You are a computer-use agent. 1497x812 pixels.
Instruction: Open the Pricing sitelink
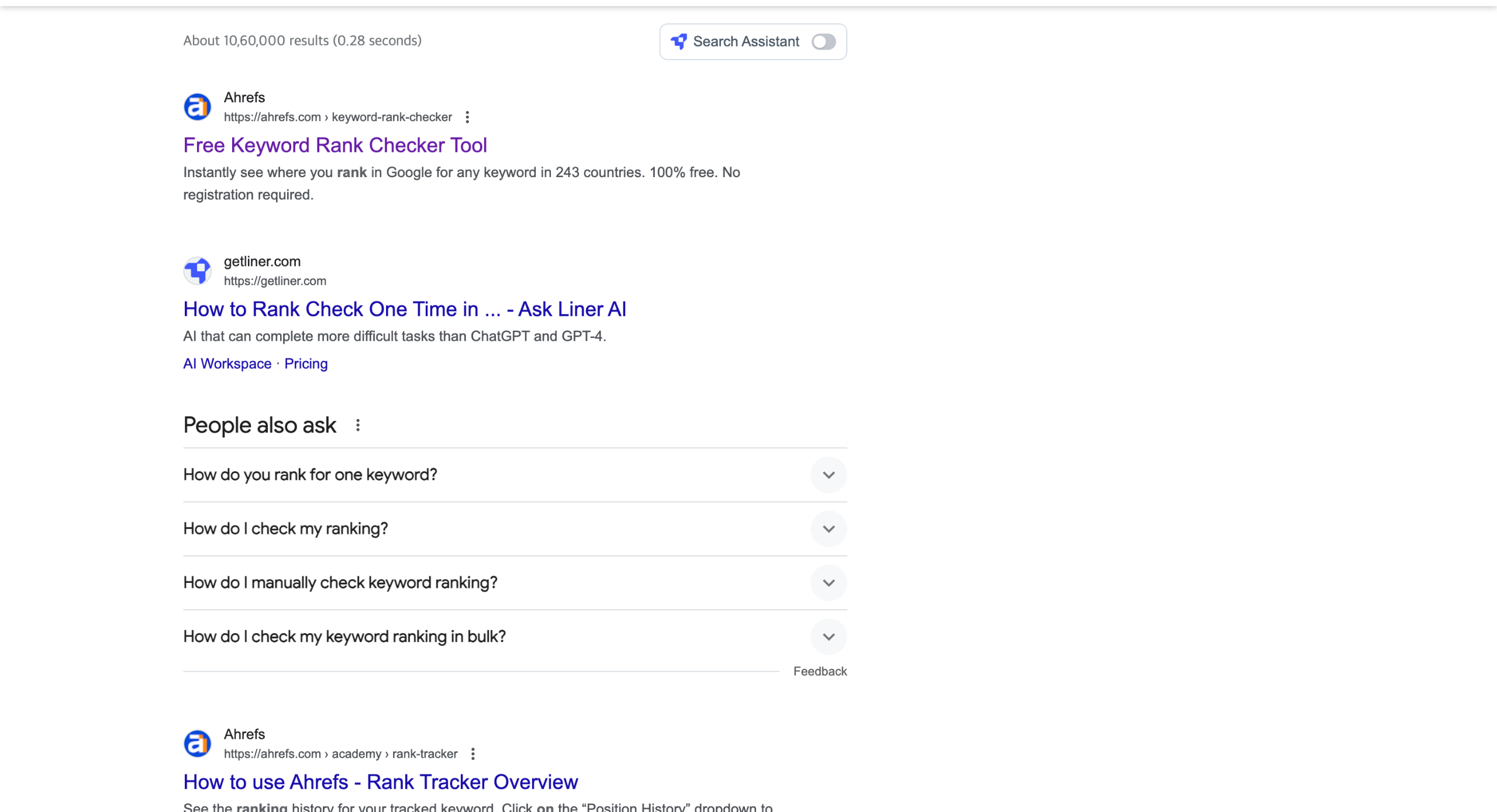tap(306, 364)
